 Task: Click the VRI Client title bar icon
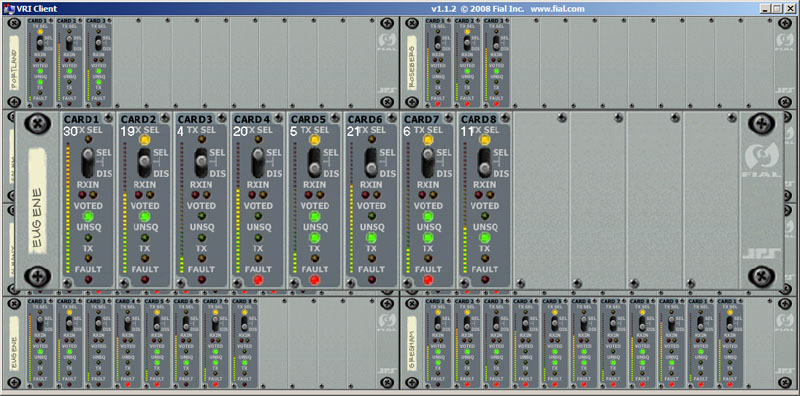(8, 9)
